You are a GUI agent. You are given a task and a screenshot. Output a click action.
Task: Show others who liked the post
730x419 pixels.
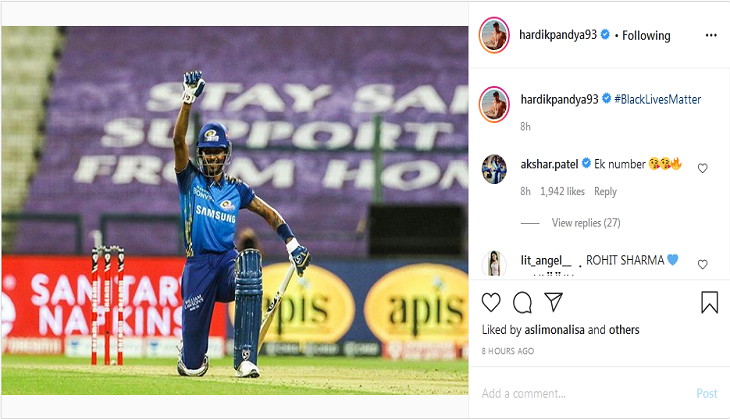[x=624, y=330]
